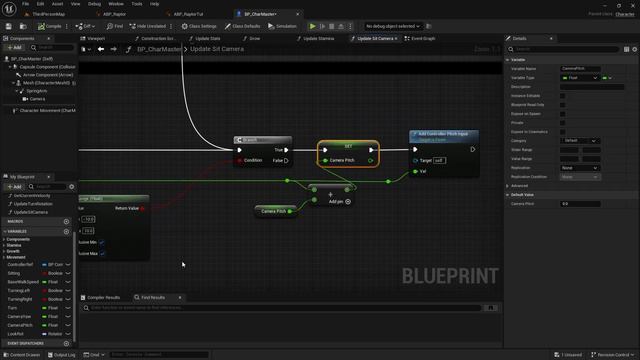
Task: Collapse the Variable section in Details
Action: coord(507,60)
